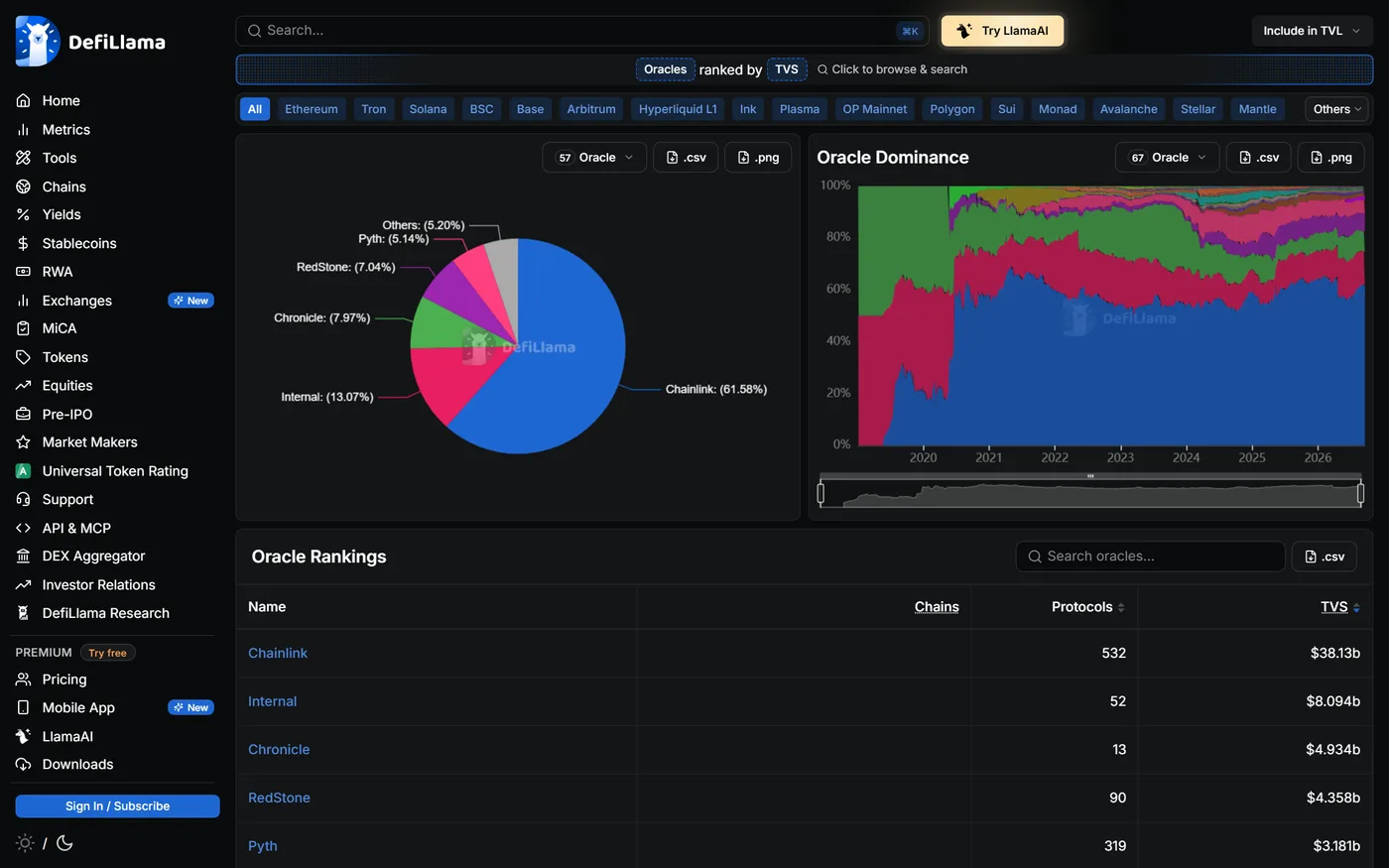The image size is (1389, 868).
Task: Click the Yields percent icon
Action: click(23, 214)
